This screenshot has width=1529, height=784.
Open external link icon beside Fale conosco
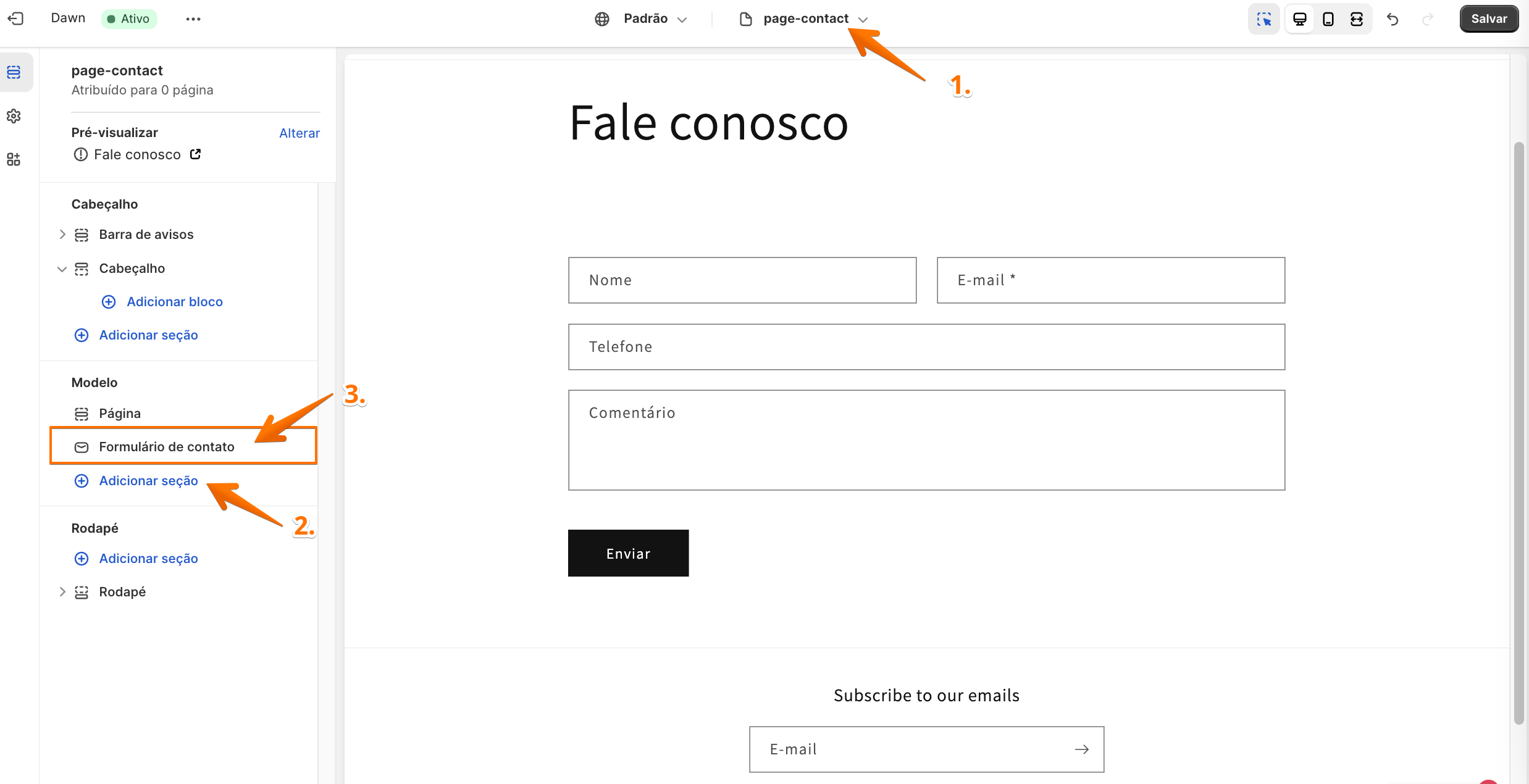[195, 154]
